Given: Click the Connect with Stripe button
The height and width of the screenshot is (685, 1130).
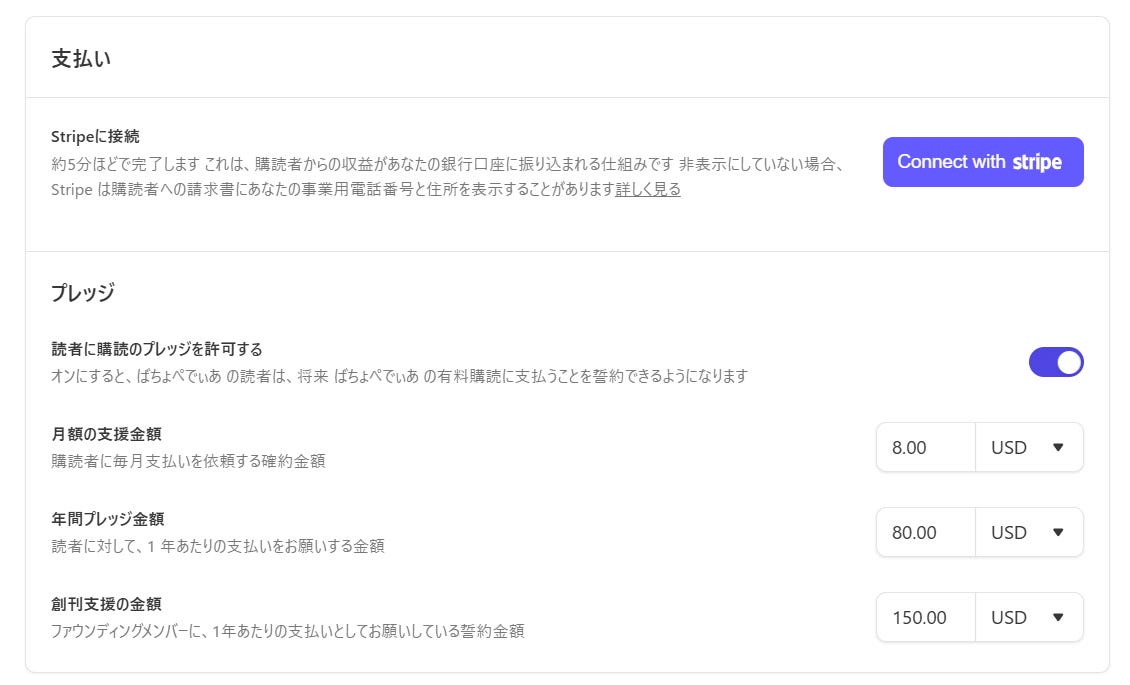Looking at the screenshot, I should pos(982,162).
